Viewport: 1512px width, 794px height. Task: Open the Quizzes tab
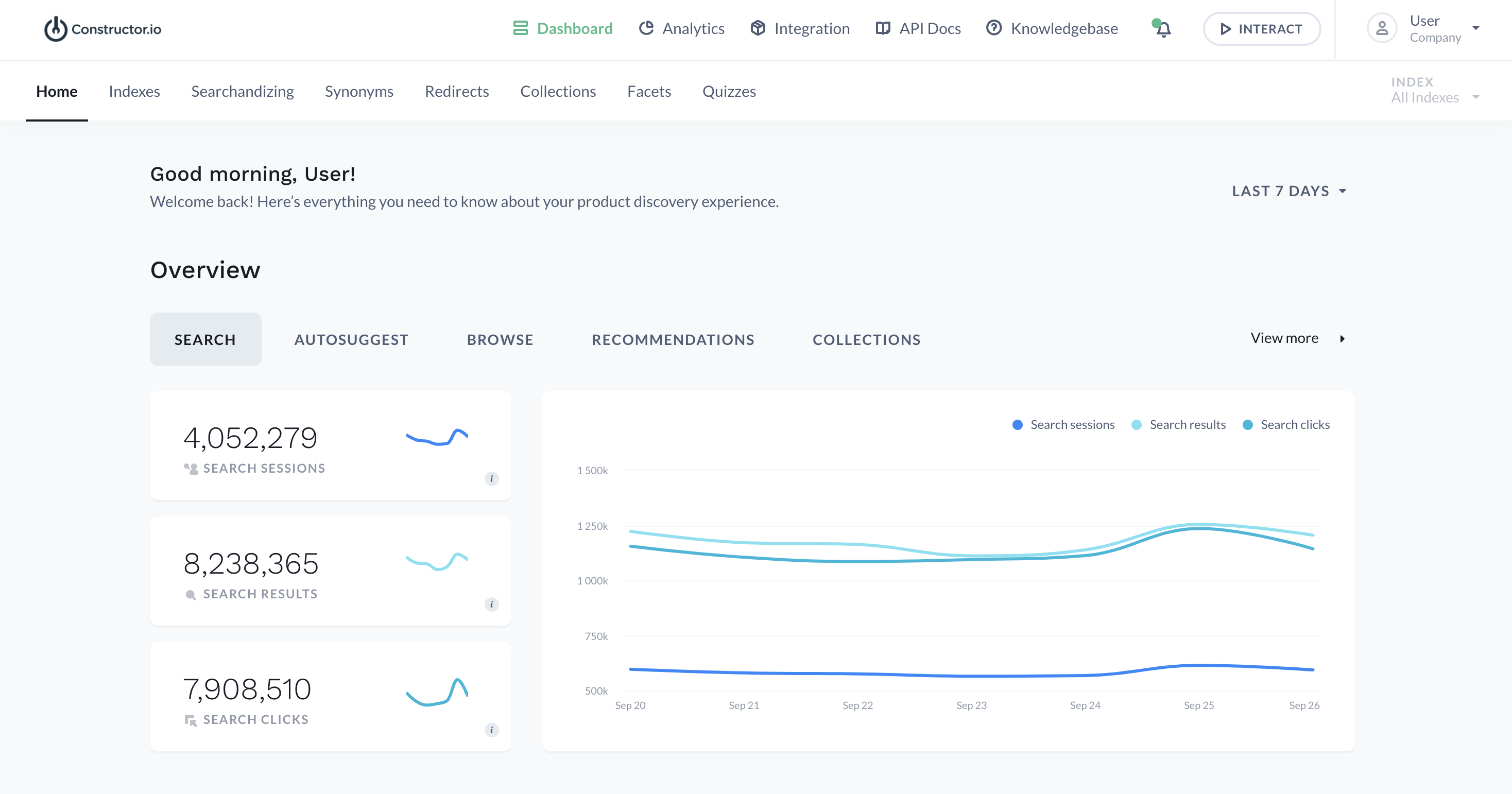coord(729,91)
